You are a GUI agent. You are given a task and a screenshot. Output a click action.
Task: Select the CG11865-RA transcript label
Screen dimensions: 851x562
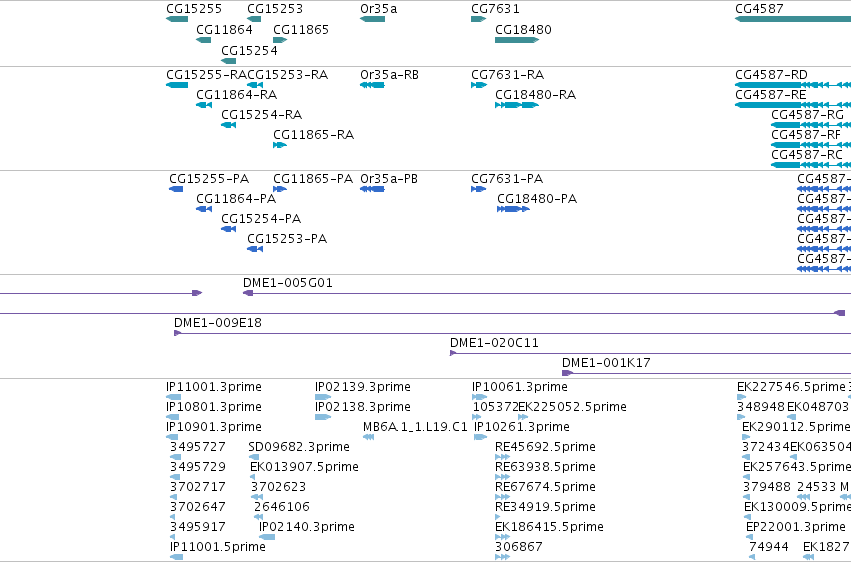pos(313,135)
